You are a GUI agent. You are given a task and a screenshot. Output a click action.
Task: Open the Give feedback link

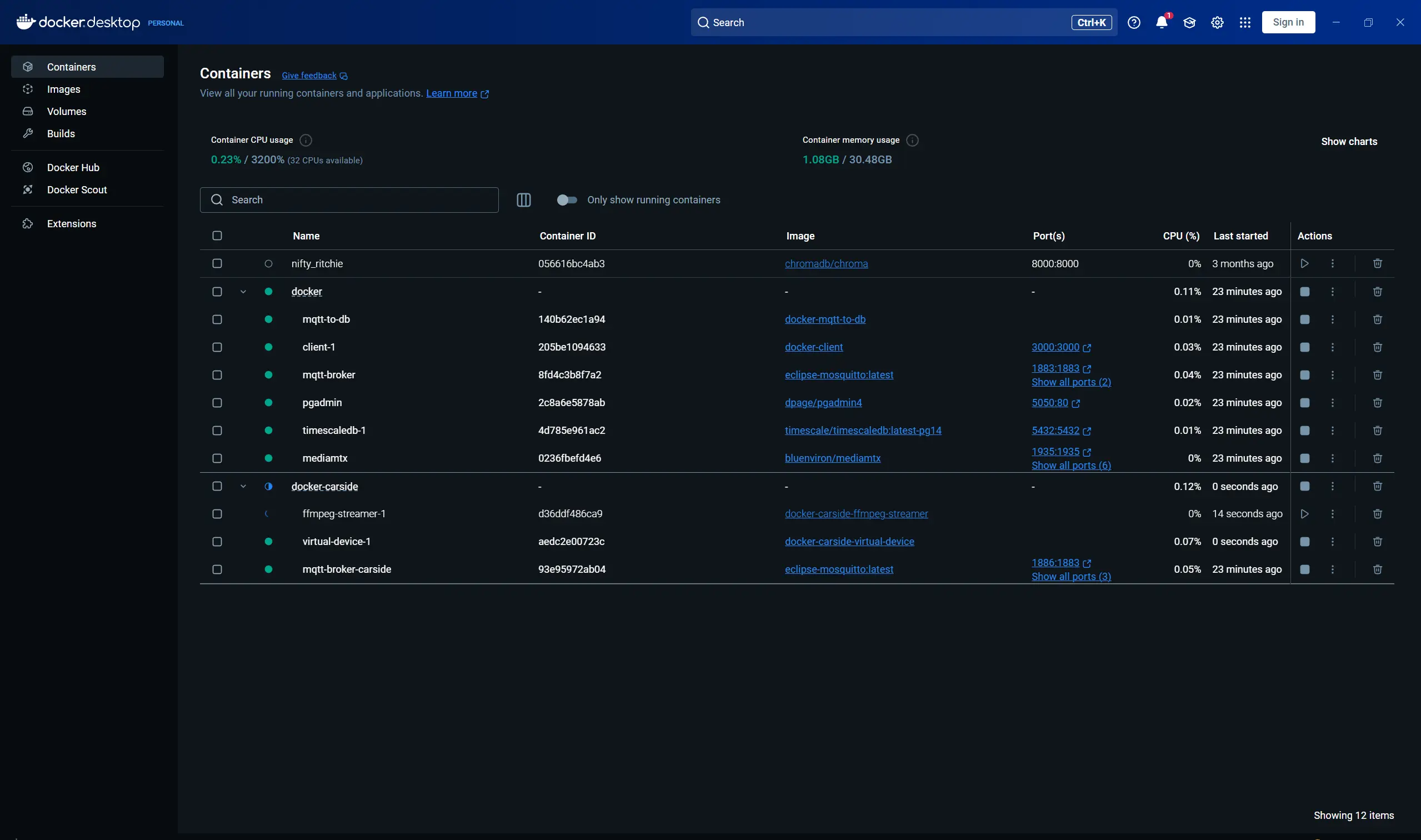pyautogui.click(x=314, y=76)
